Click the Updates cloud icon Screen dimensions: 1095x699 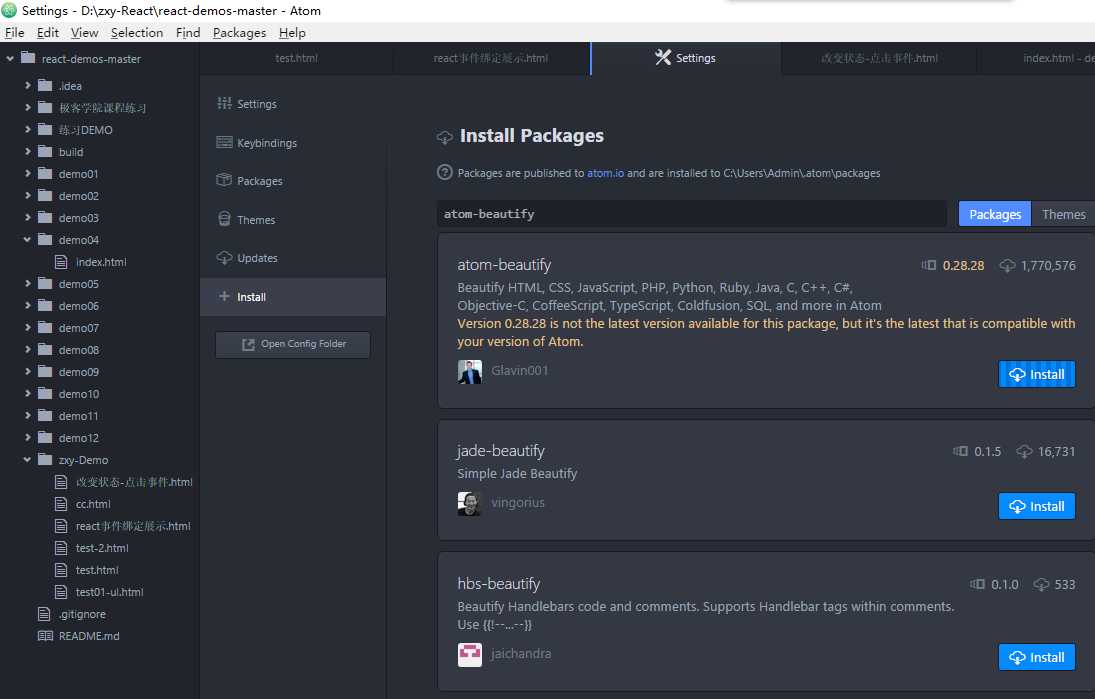coord(224,258)
